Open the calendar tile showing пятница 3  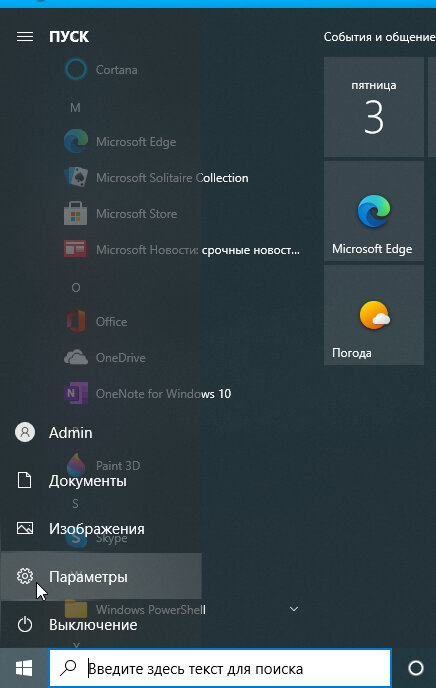[x=374, y=107]
